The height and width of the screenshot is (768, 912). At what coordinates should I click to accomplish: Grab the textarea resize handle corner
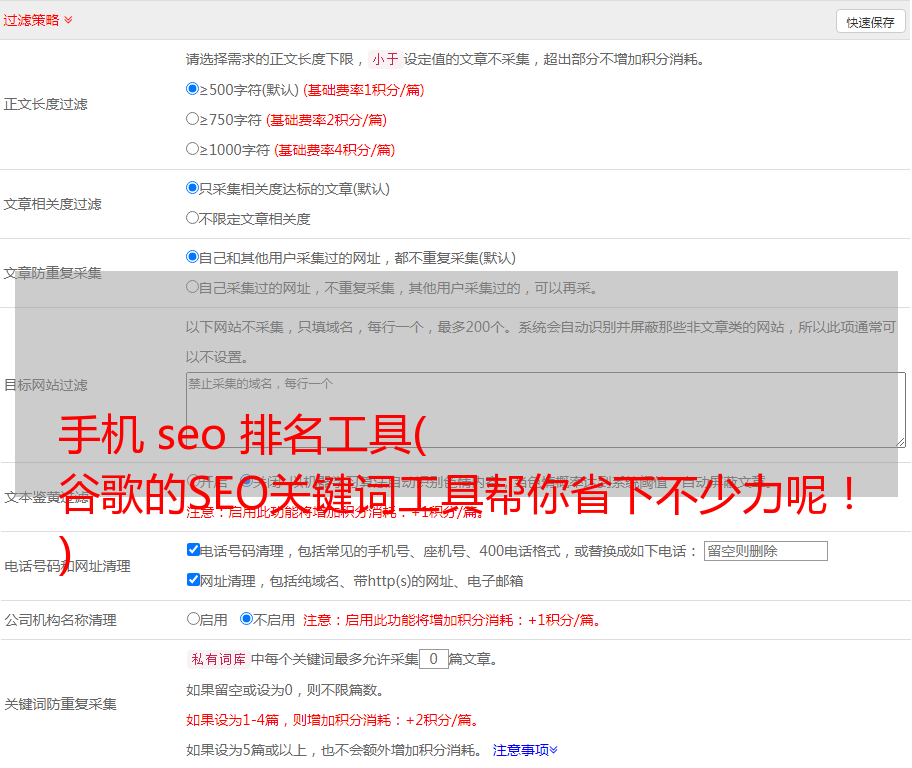coord(900,442)
